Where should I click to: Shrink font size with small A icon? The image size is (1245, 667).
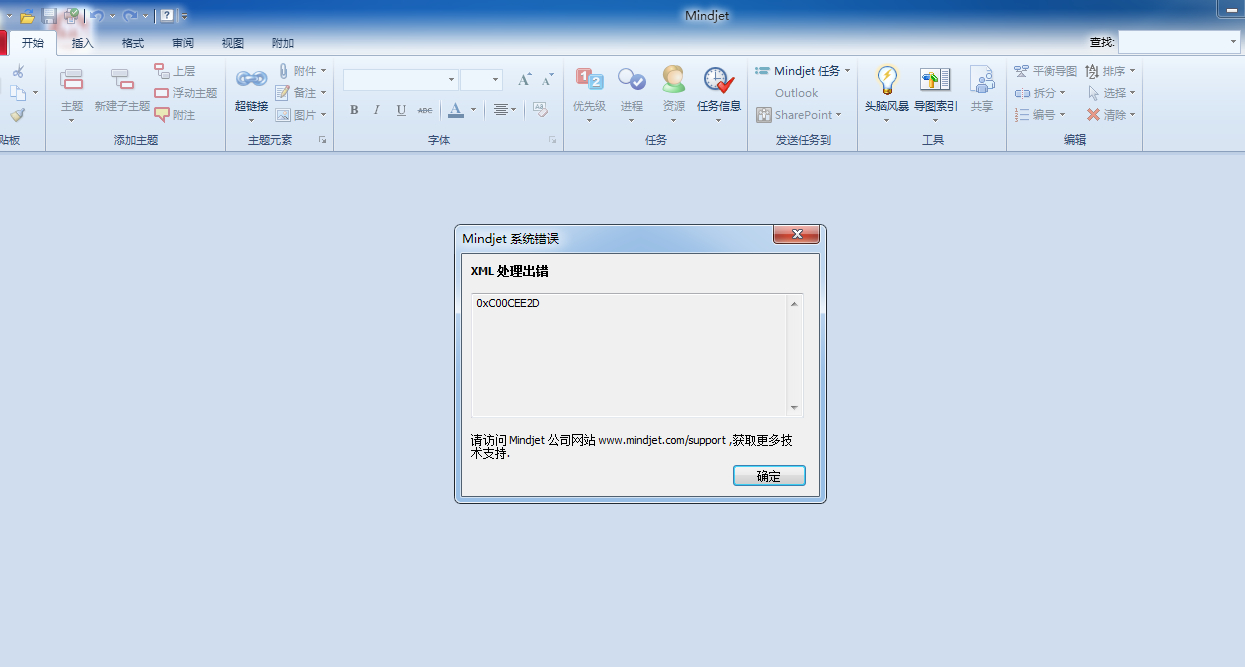click(x=547, y=80)
